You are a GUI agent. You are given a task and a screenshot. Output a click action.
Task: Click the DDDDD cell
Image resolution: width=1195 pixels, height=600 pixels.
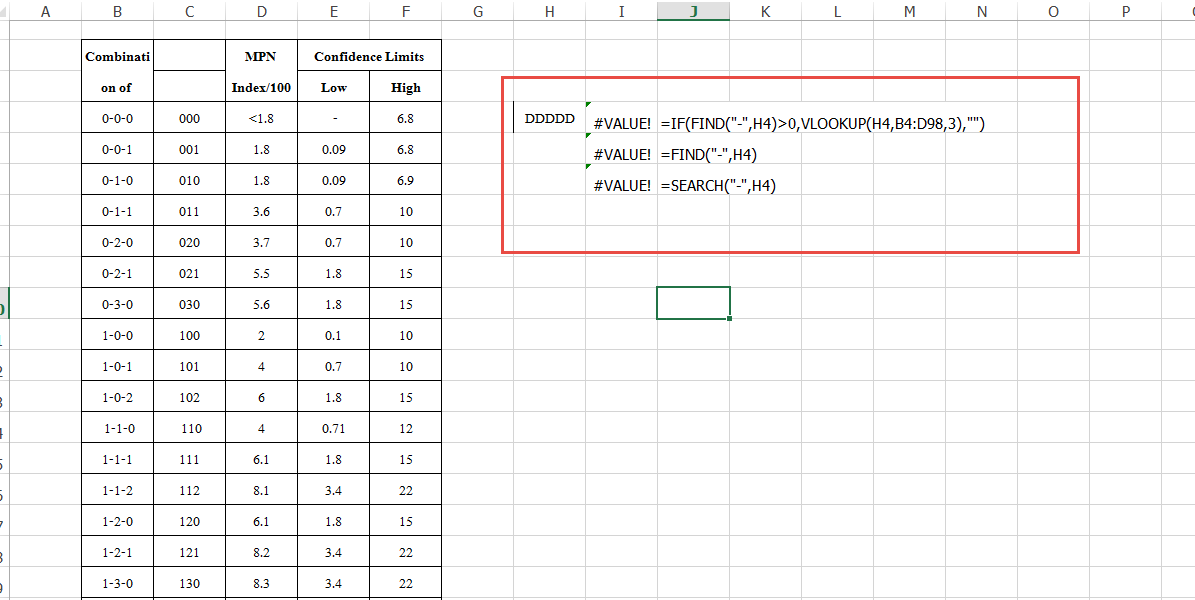pos(549,118)
